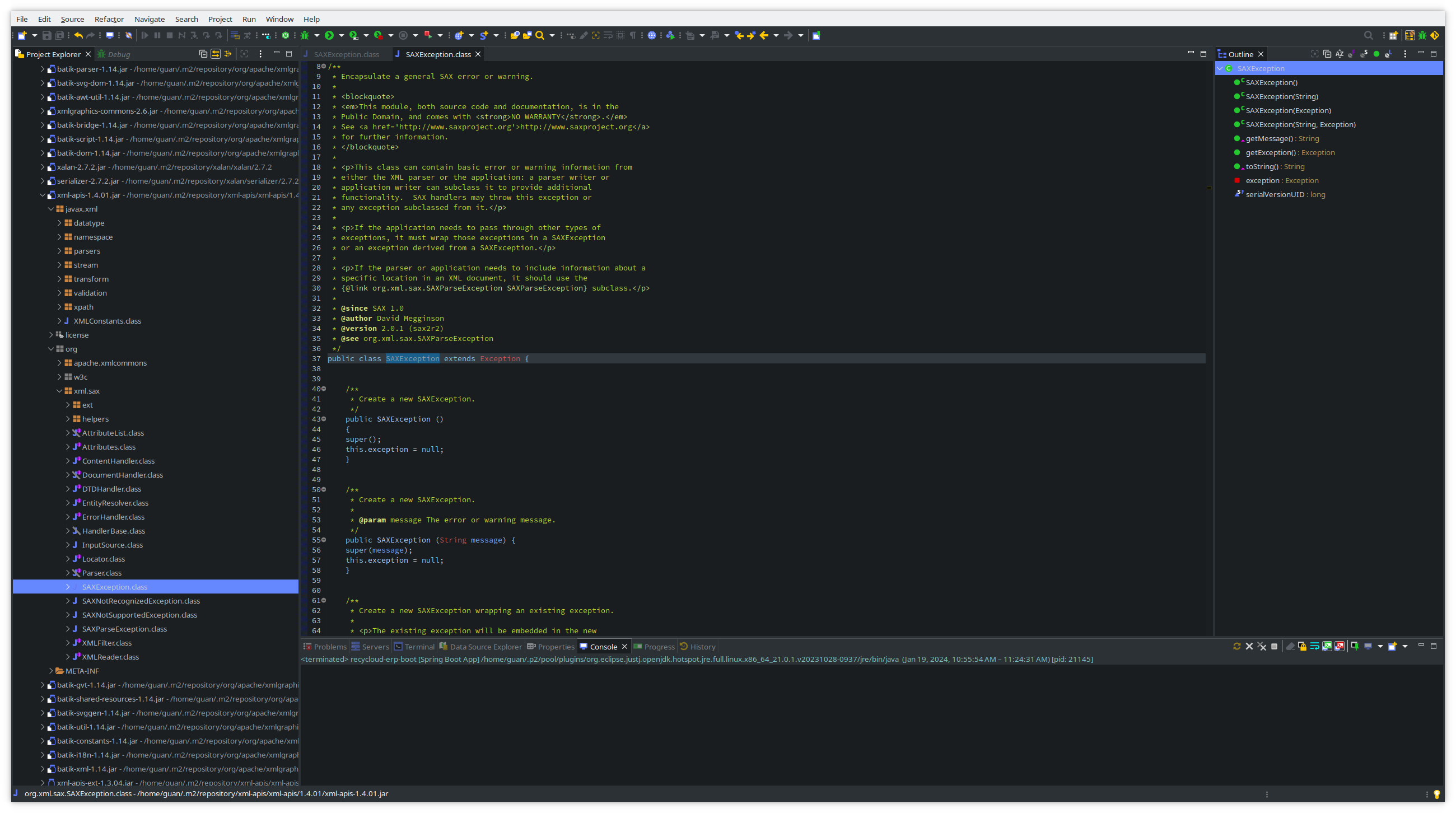Click the Undo icon in the main toolbar
The image size is (1456, 813).
(x=78, y=35)
